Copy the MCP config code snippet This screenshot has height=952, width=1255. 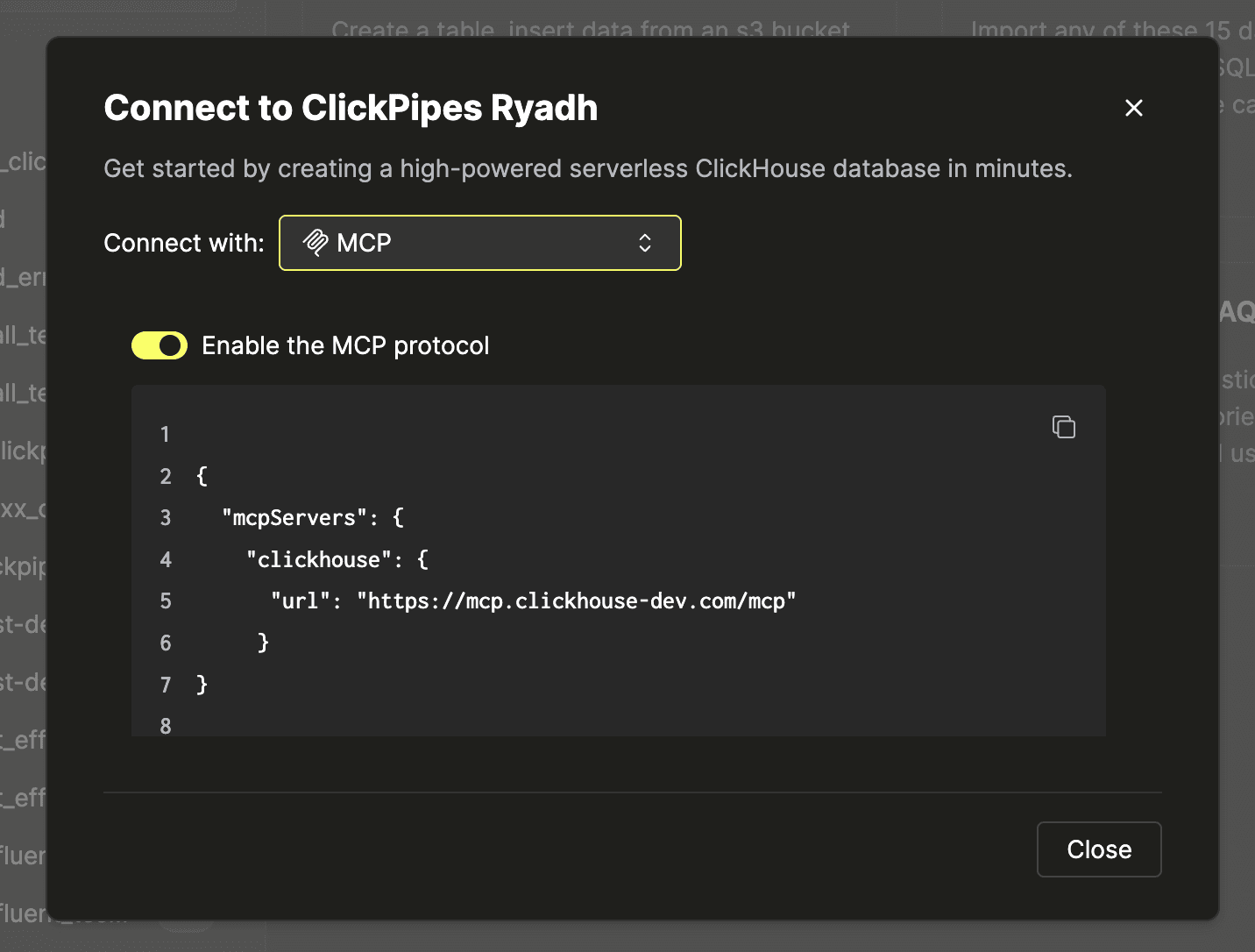[x=1063, y=427]
